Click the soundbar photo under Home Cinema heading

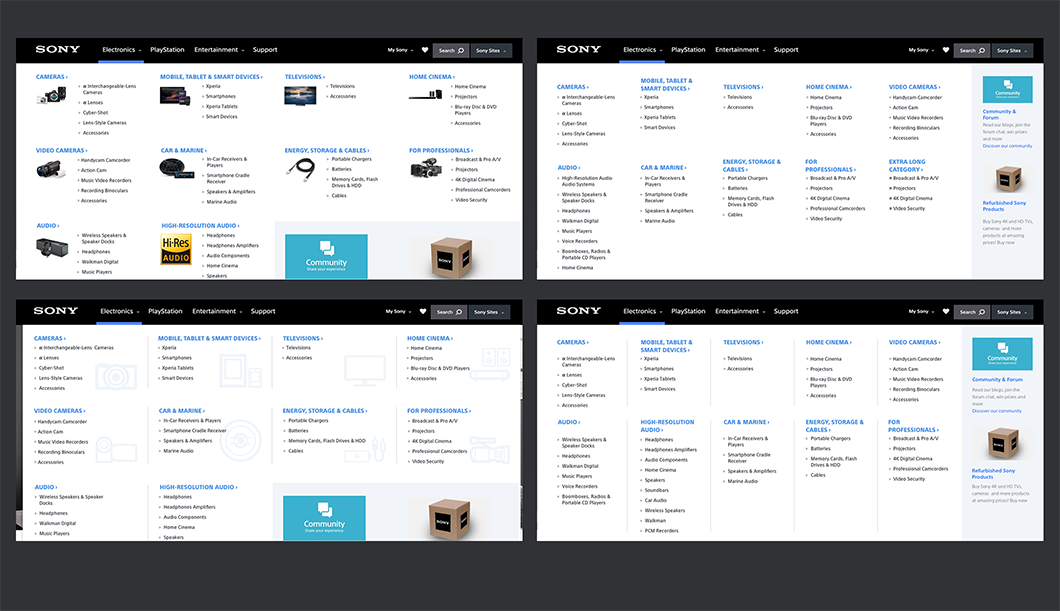point(425,95)
